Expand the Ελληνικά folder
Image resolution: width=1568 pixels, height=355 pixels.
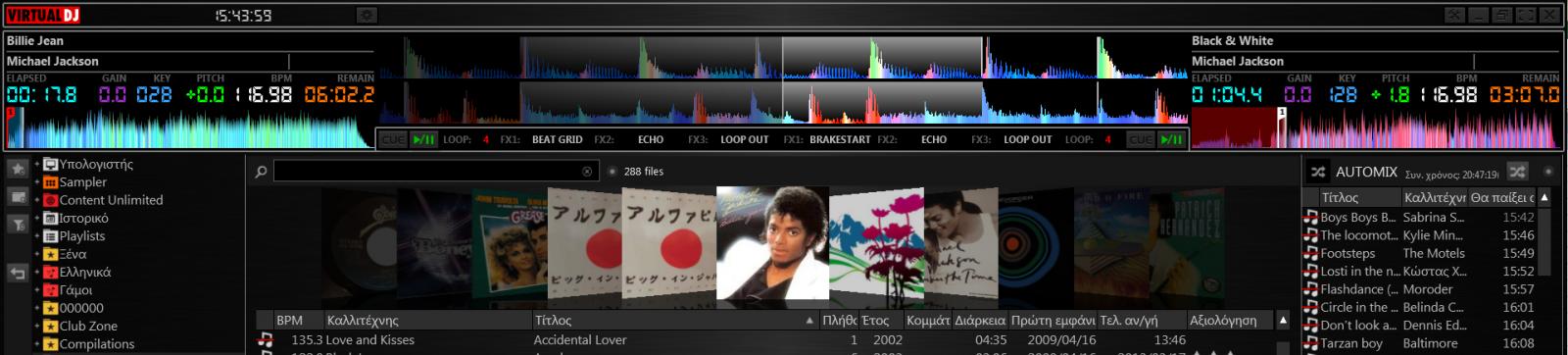tap(37, 273)
